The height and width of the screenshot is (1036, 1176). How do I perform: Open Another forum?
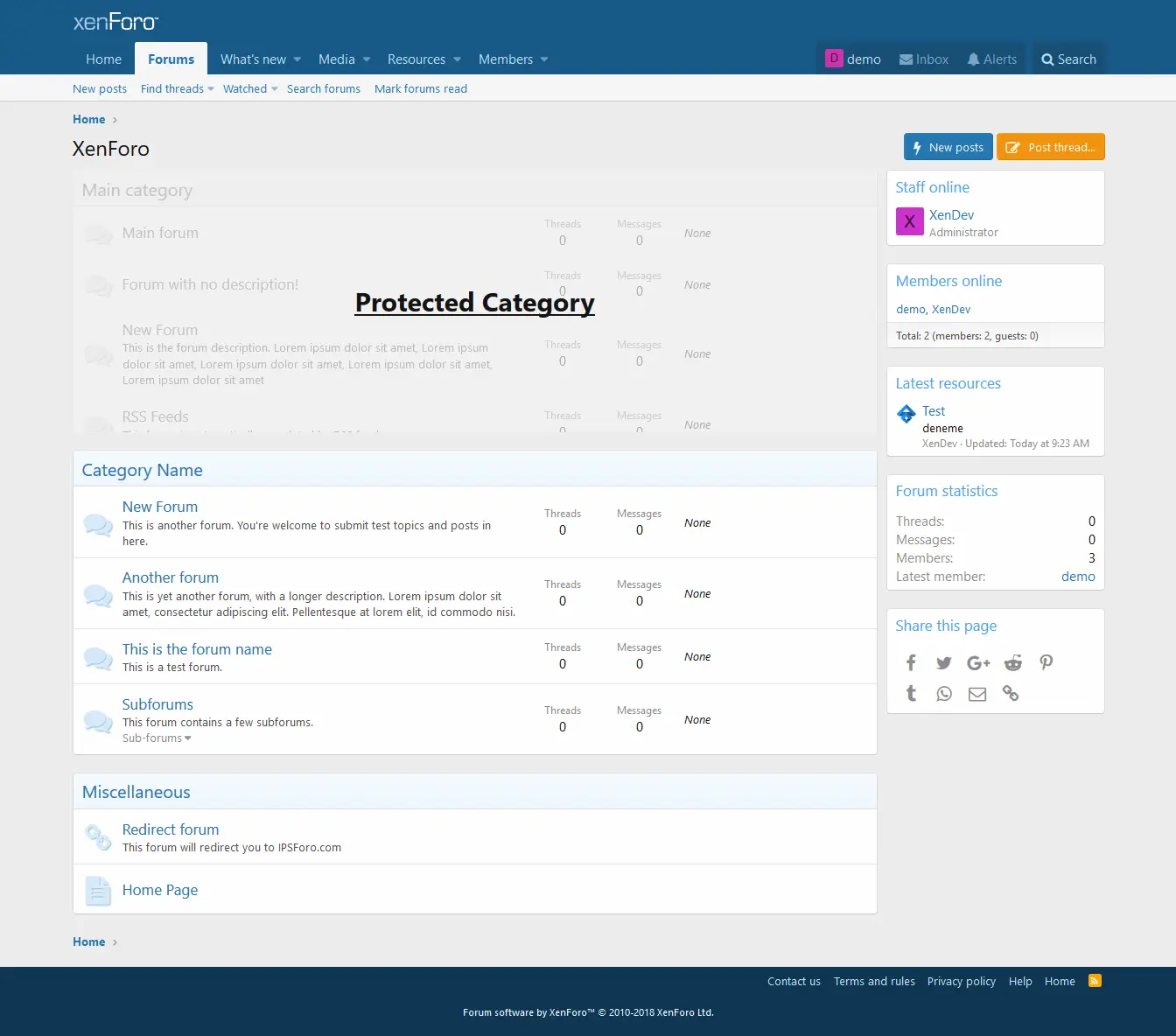pos(171,577)
